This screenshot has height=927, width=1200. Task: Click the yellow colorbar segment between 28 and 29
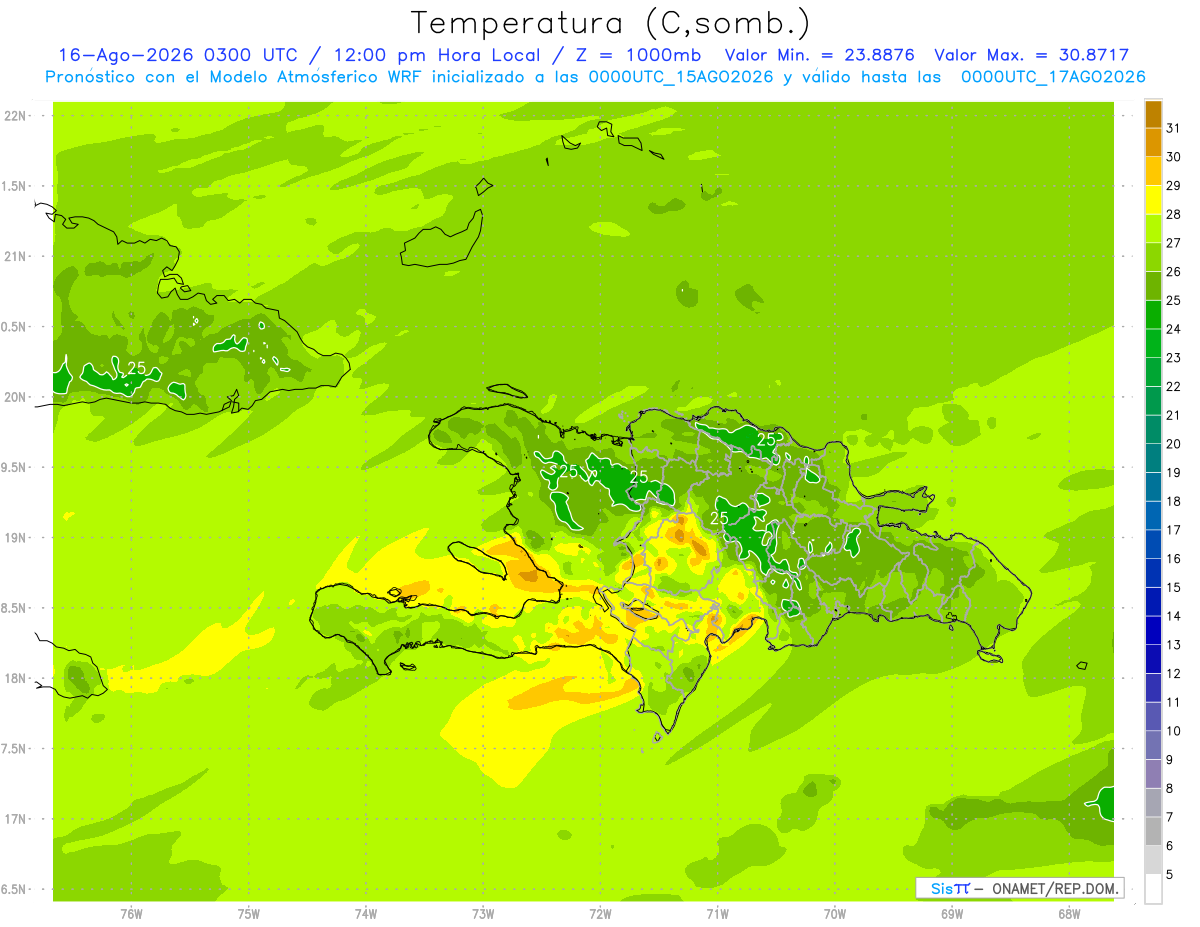(1153, 200)
